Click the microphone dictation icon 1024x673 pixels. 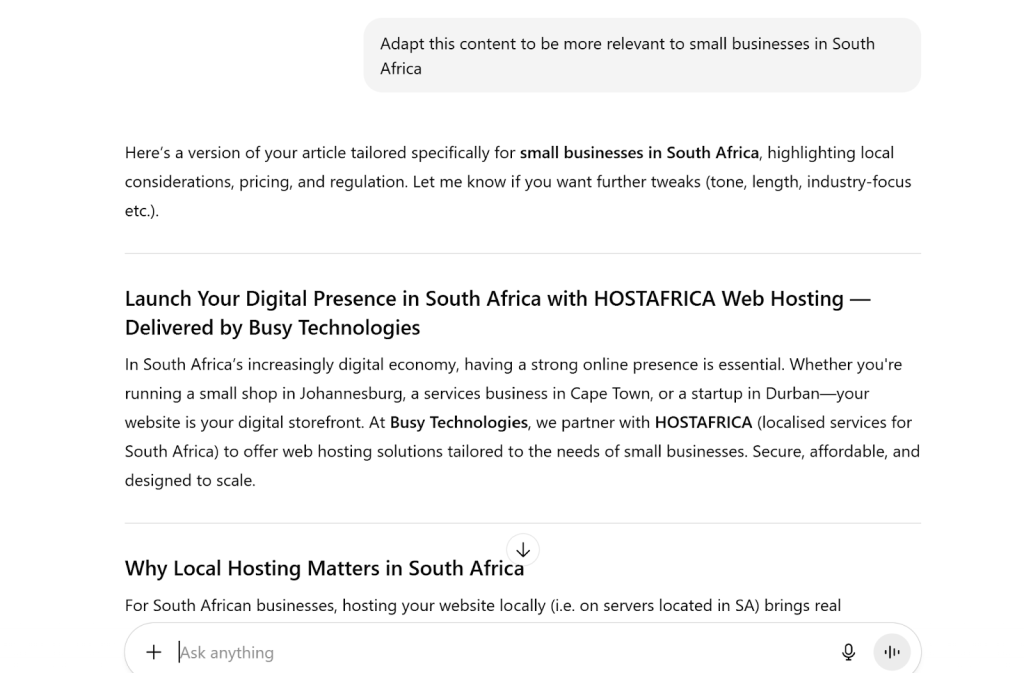pos(848,652)
